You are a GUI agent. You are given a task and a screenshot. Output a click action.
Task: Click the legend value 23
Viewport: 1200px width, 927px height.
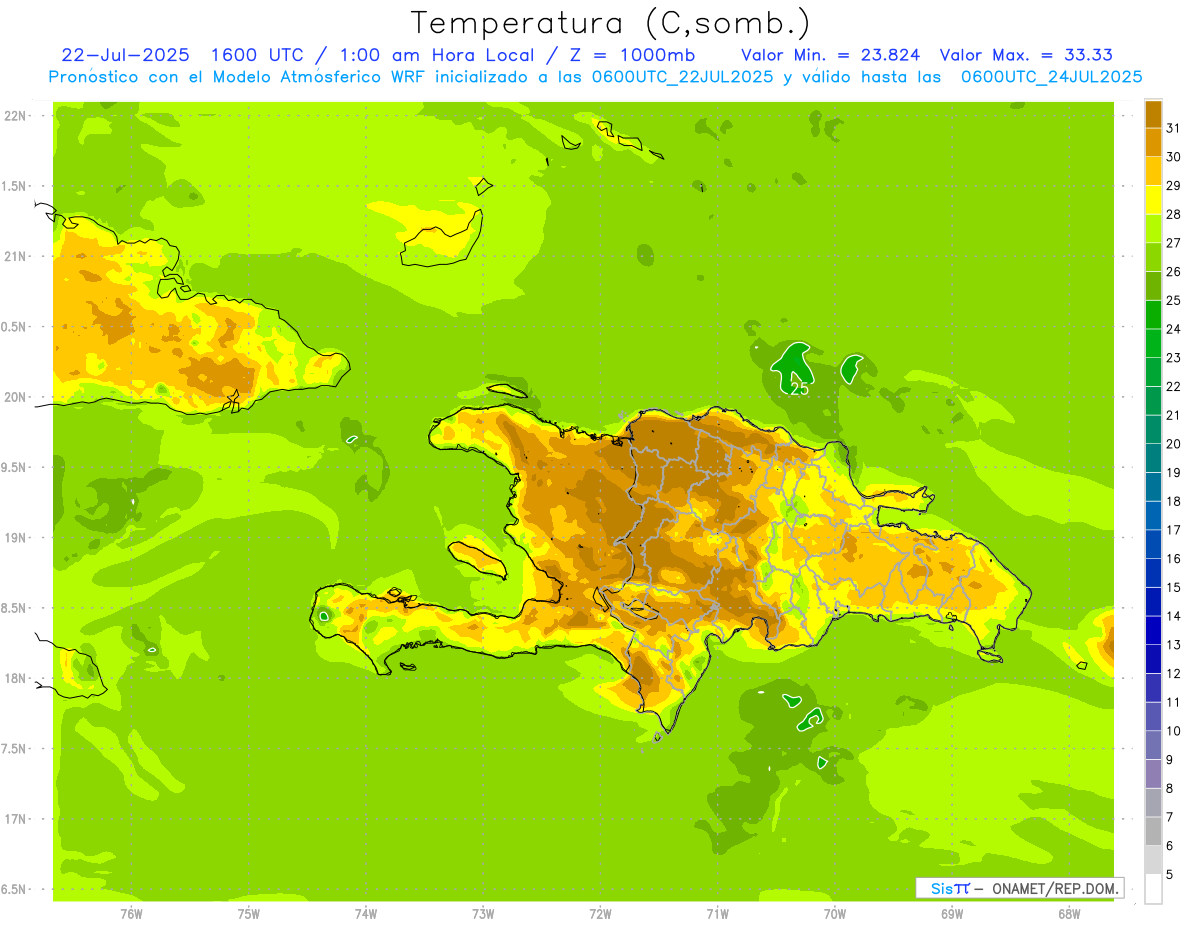pyautogui.click(x=1173, y=357)
